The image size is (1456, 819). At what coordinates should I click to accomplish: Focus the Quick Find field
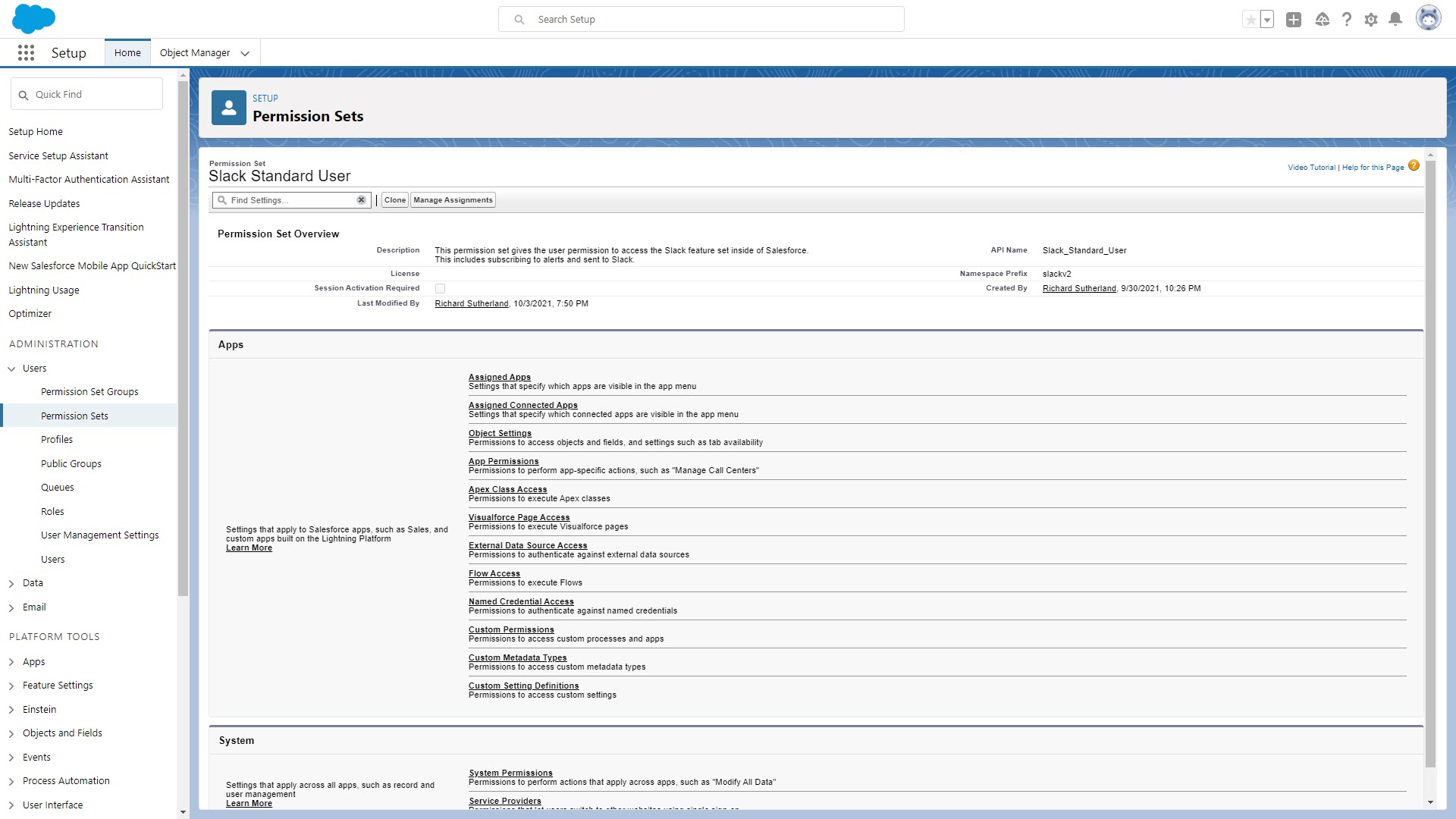coord(86,94)
